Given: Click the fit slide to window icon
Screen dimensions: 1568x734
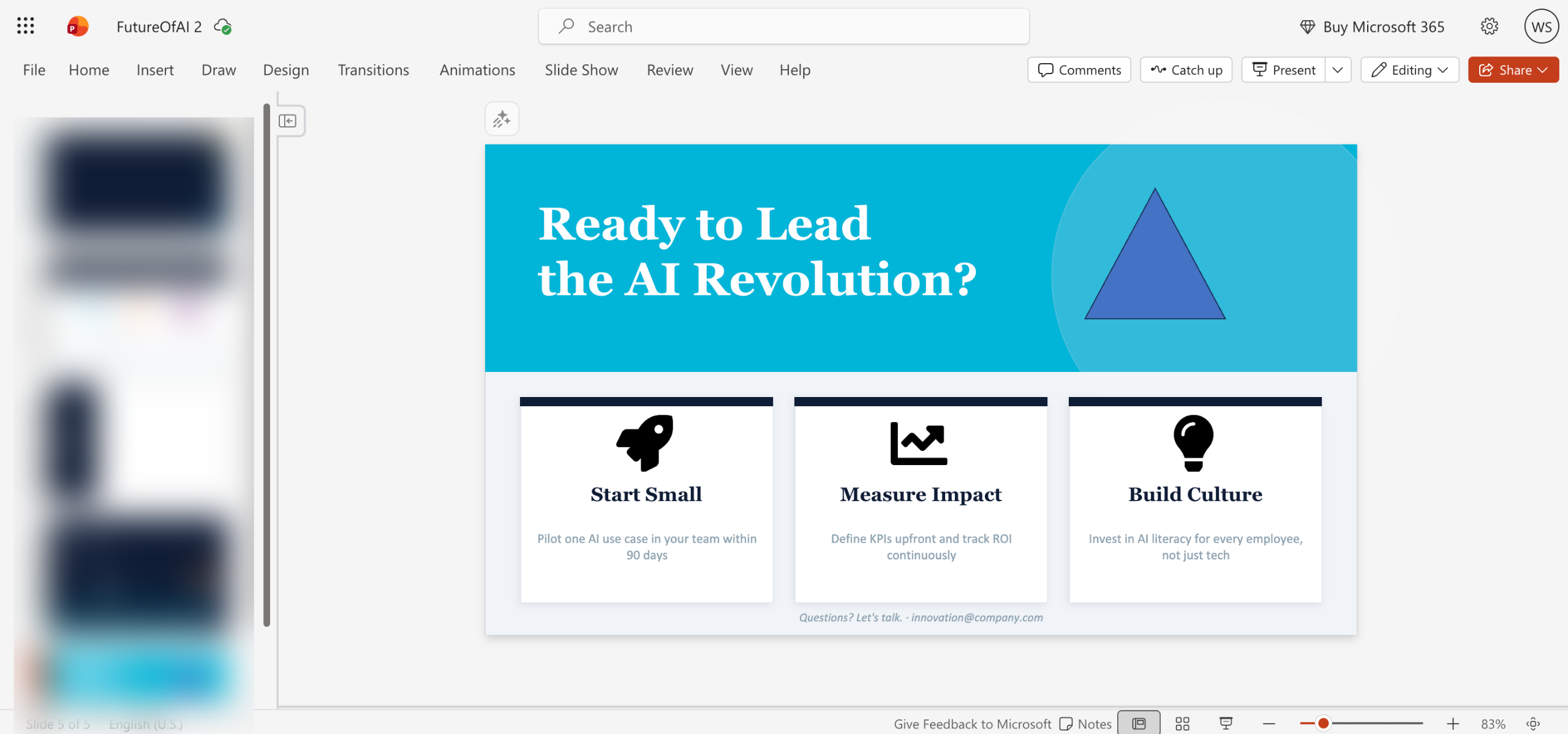Looking at the screenshot, I should coord(1533,724).
